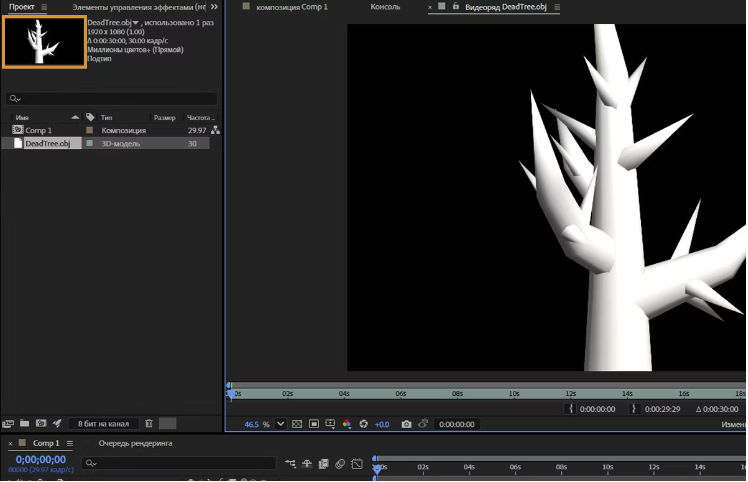The height and width of the screenshot is (482, 748).
Task: Switch to the Проект tab
Action: (x=22, y=7)
